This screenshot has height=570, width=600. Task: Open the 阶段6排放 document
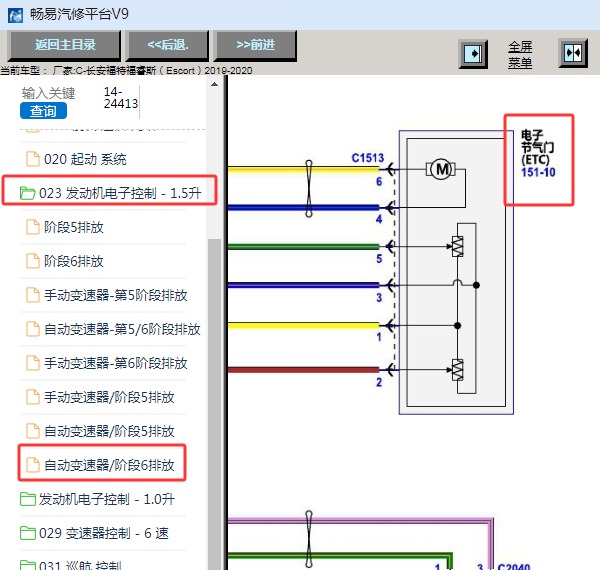click(73, 261)
